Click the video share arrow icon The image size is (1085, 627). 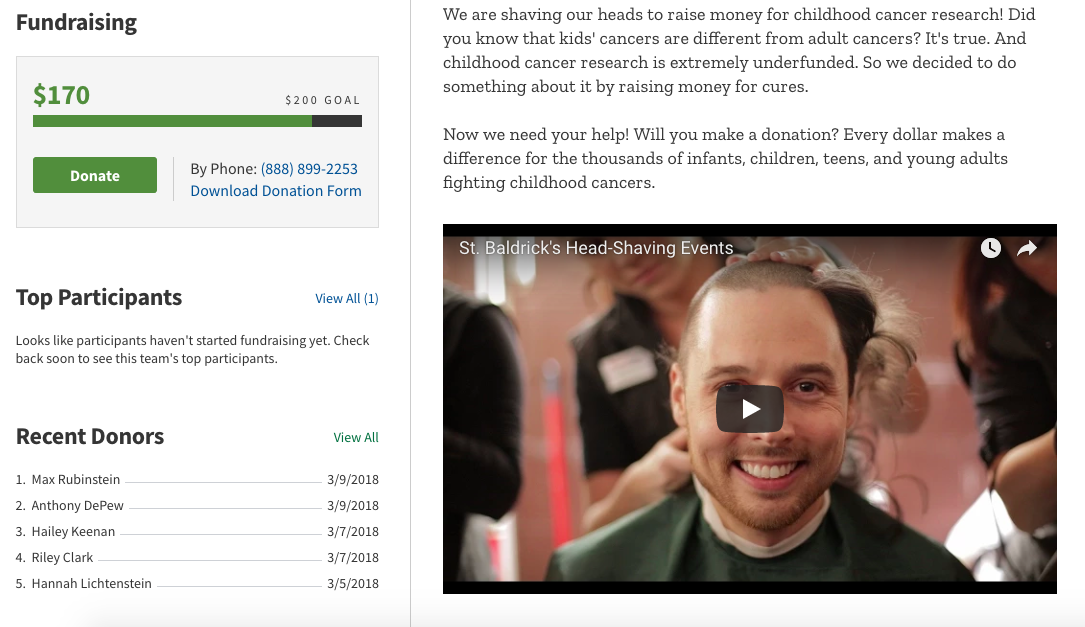tap(1027, 248)
